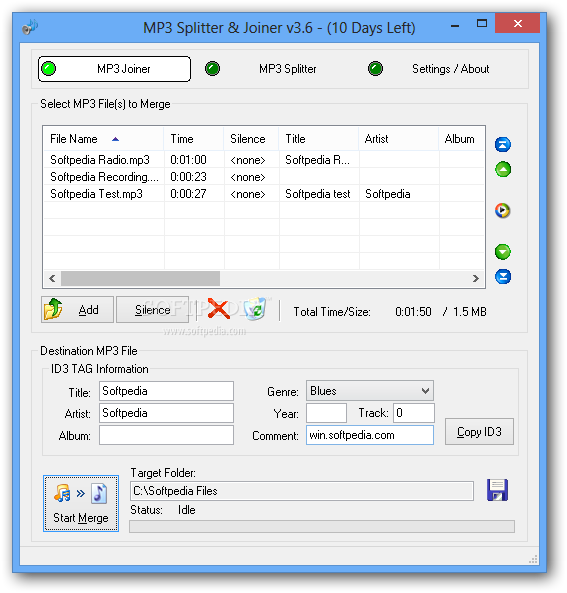Click the Comment field with win.softpedia.com
Image resolution: width=567 pixels, height=593 pixels.
[x=370, y=435]
